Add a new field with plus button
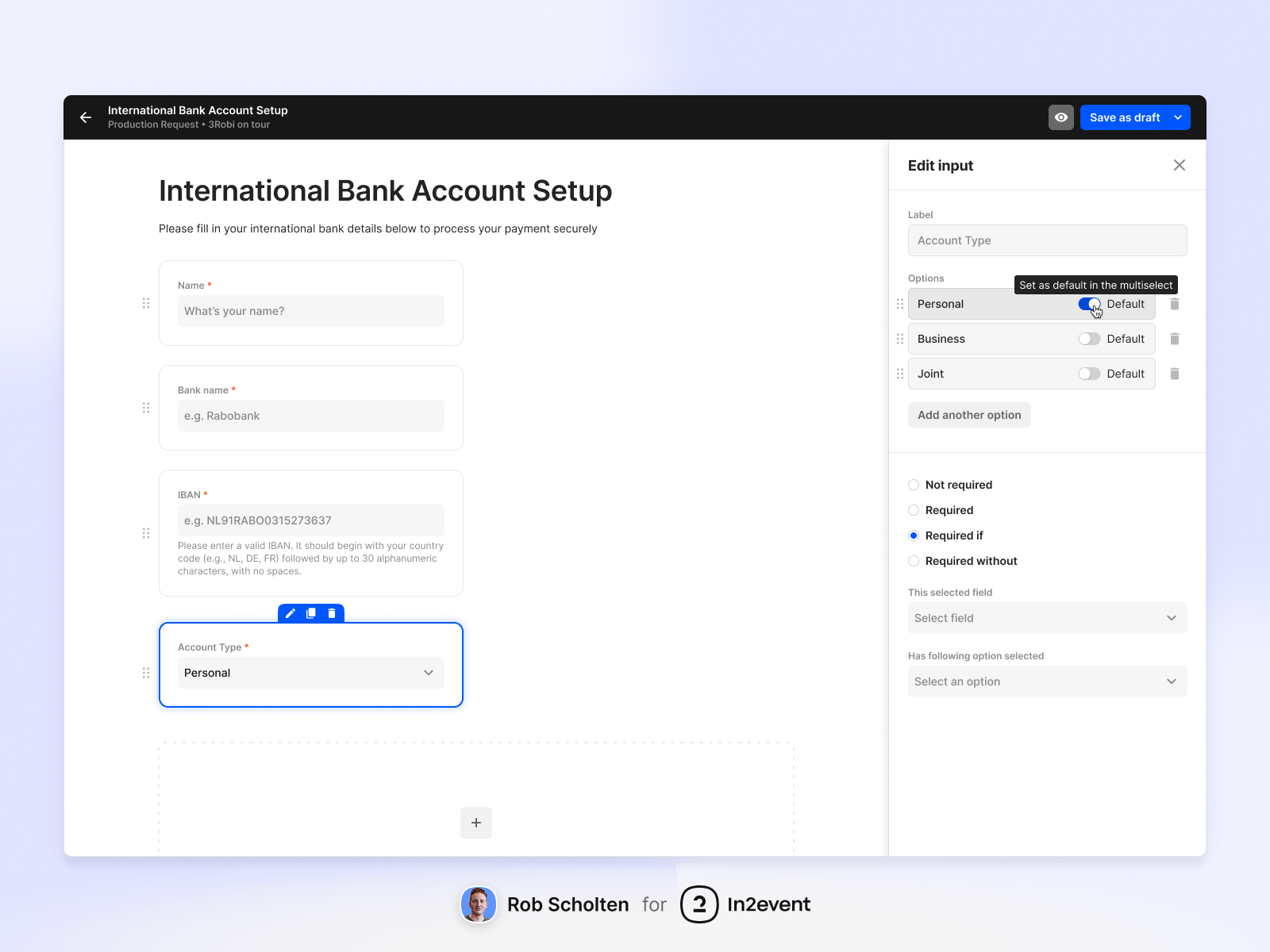 pos(476,823)
